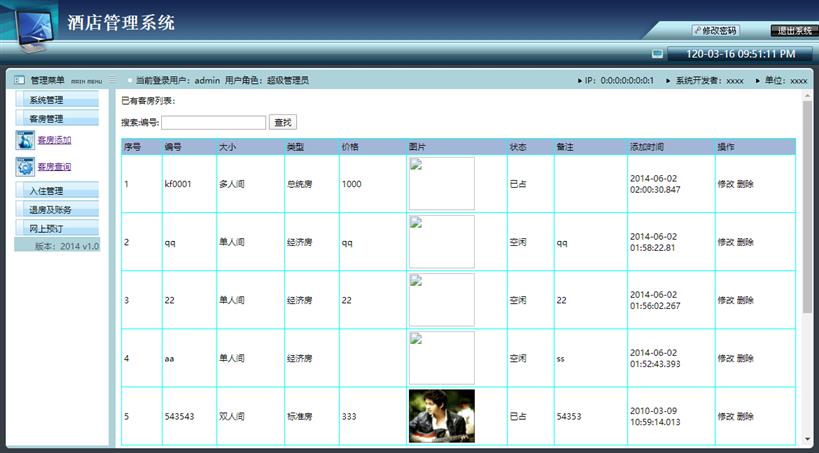
Task: Click the 退出系统 button
Action: (x=793, y=30)
